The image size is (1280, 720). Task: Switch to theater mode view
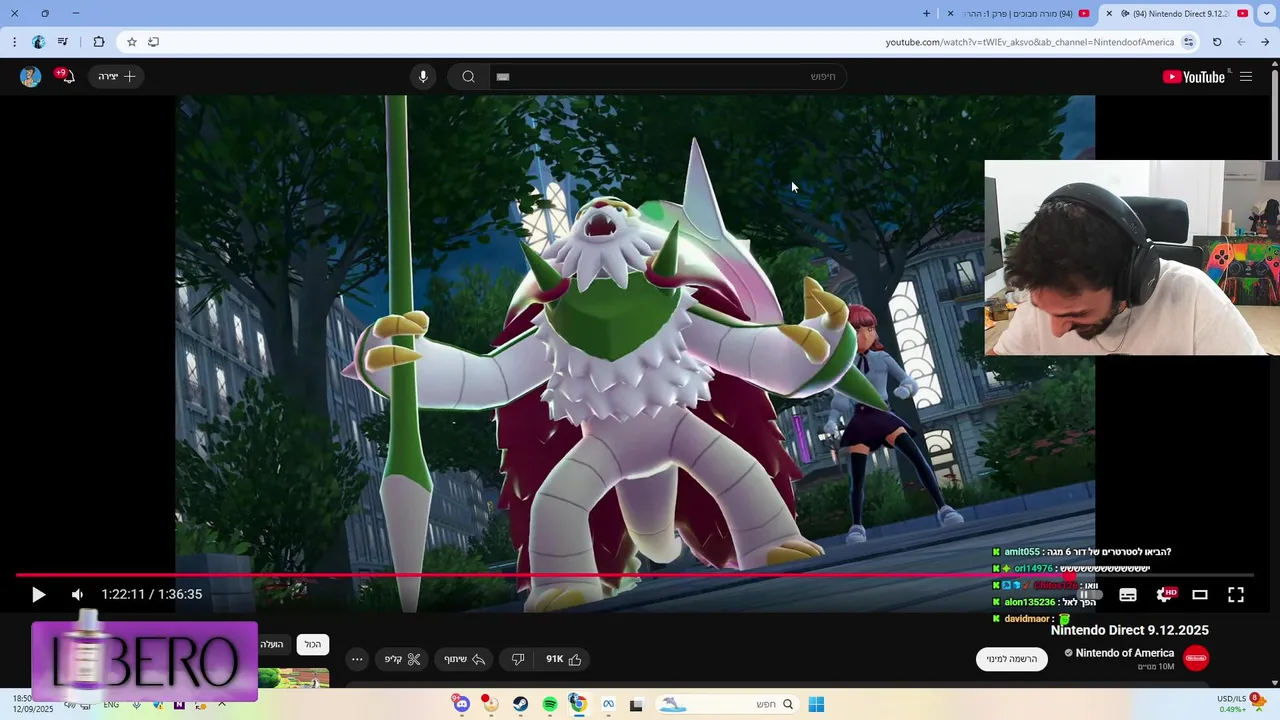pos(1200,595)
